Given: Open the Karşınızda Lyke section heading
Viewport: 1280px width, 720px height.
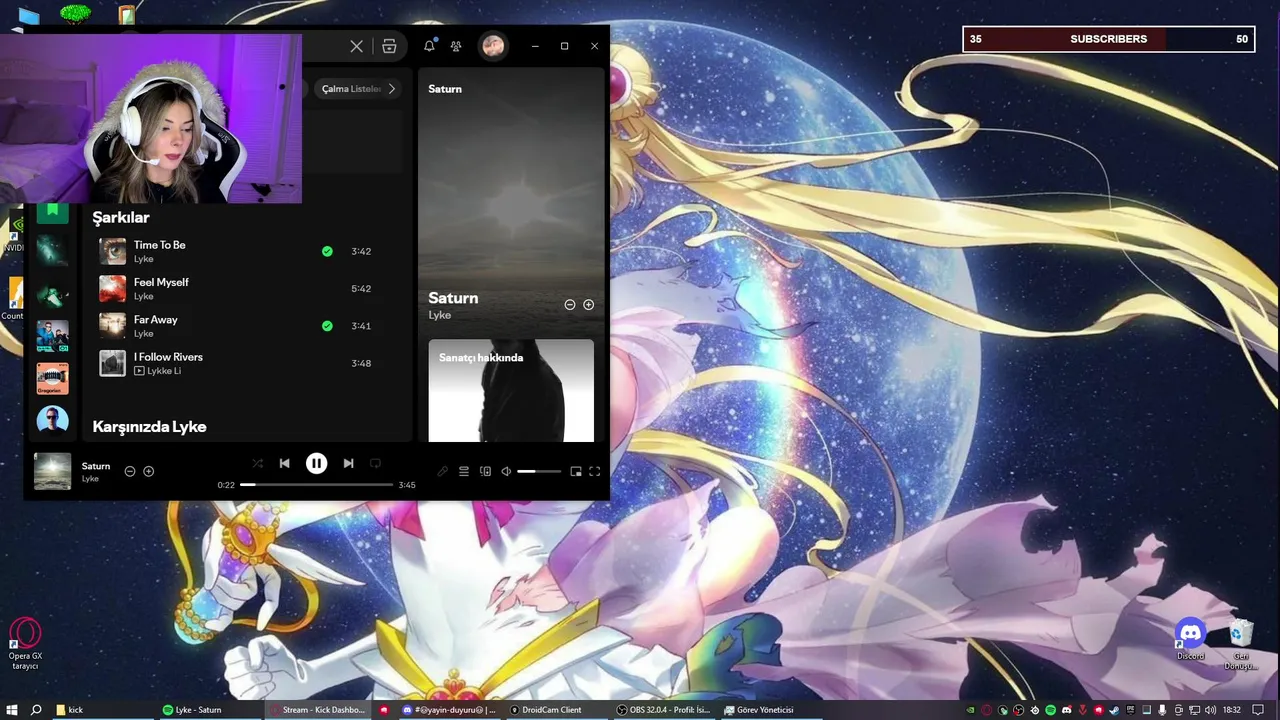Looking at the screenshot, I should tap(149, 427).
